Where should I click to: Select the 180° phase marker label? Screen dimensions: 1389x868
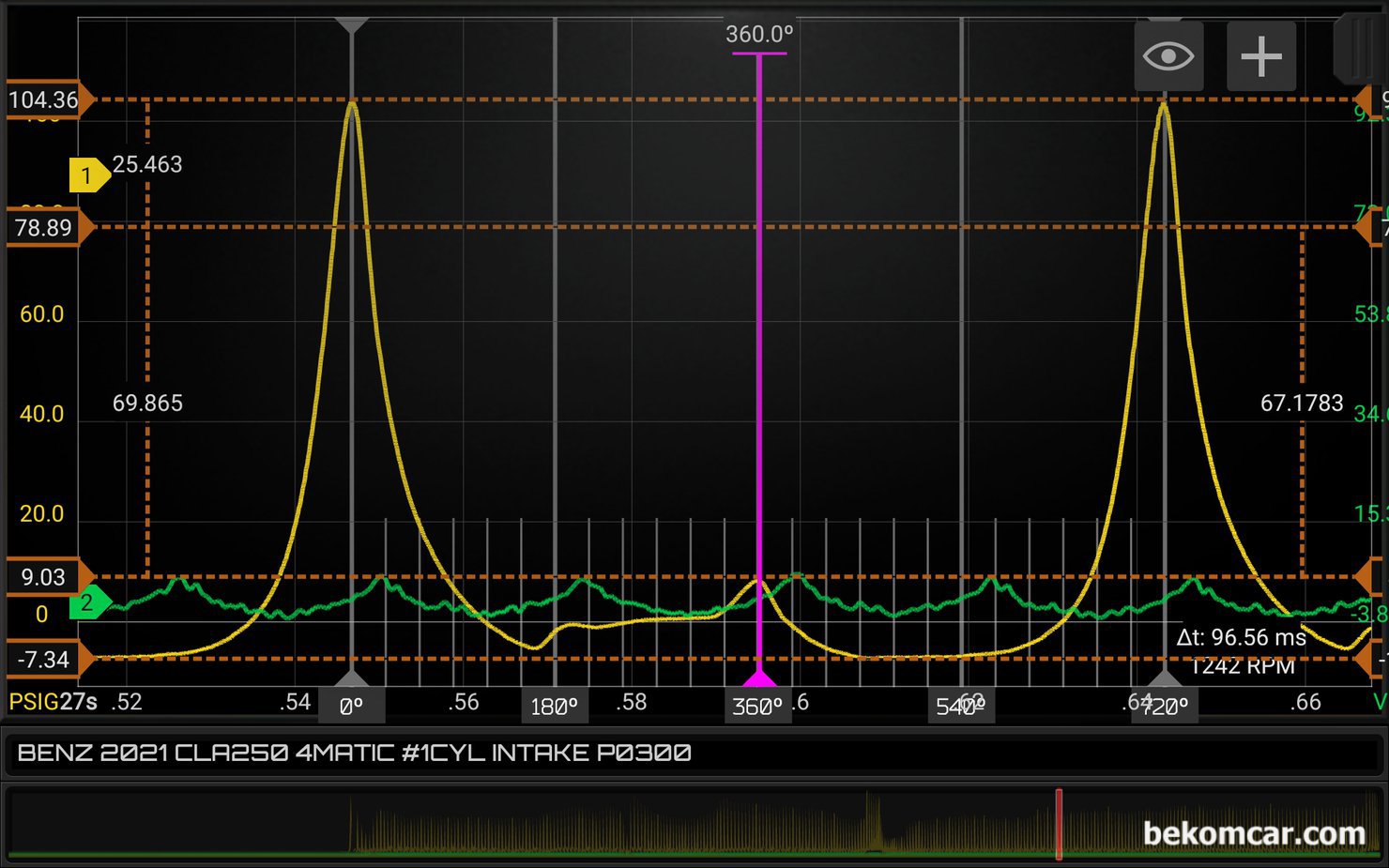(x=555, y=707)
